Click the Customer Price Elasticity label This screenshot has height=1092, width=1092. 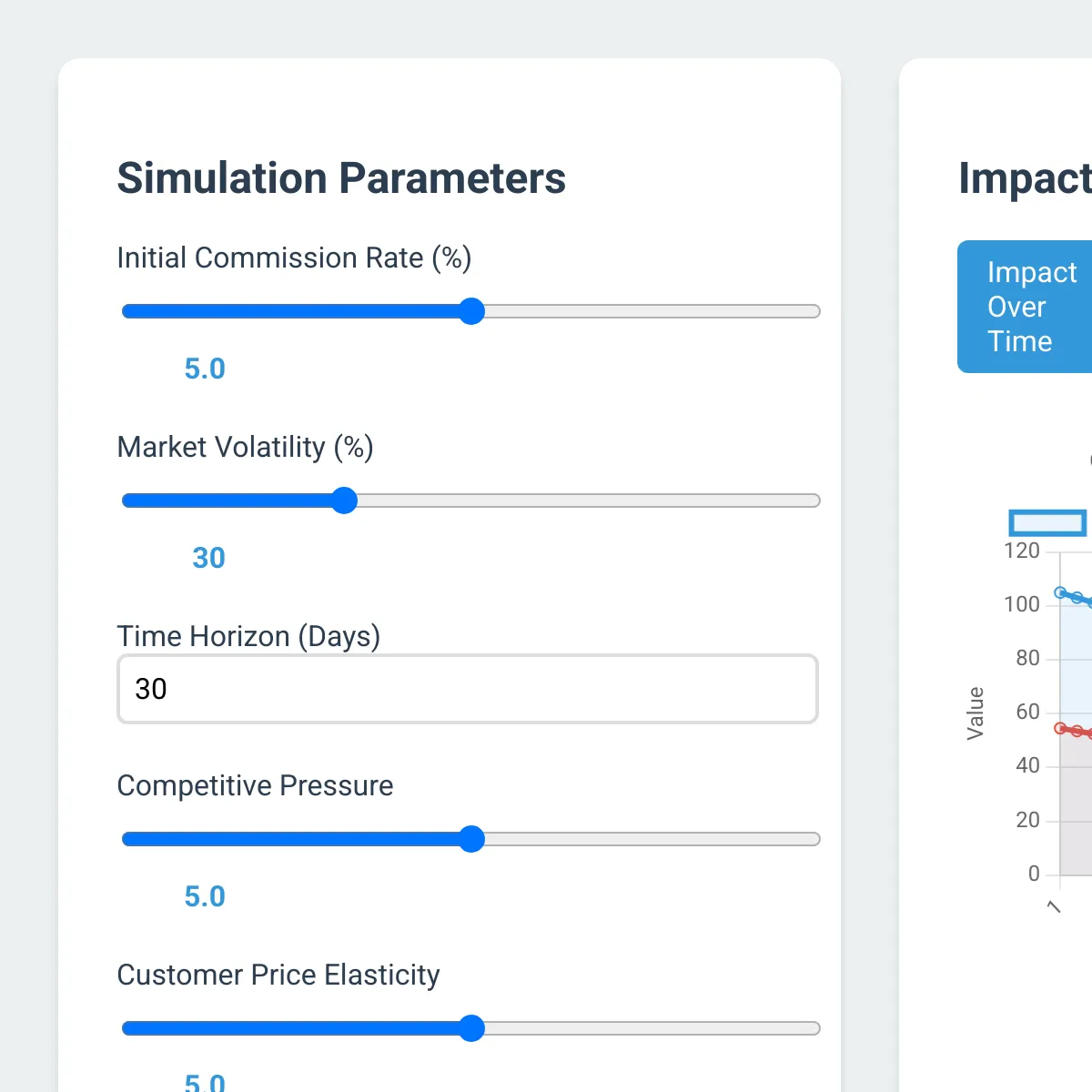(x=278, y=975)
